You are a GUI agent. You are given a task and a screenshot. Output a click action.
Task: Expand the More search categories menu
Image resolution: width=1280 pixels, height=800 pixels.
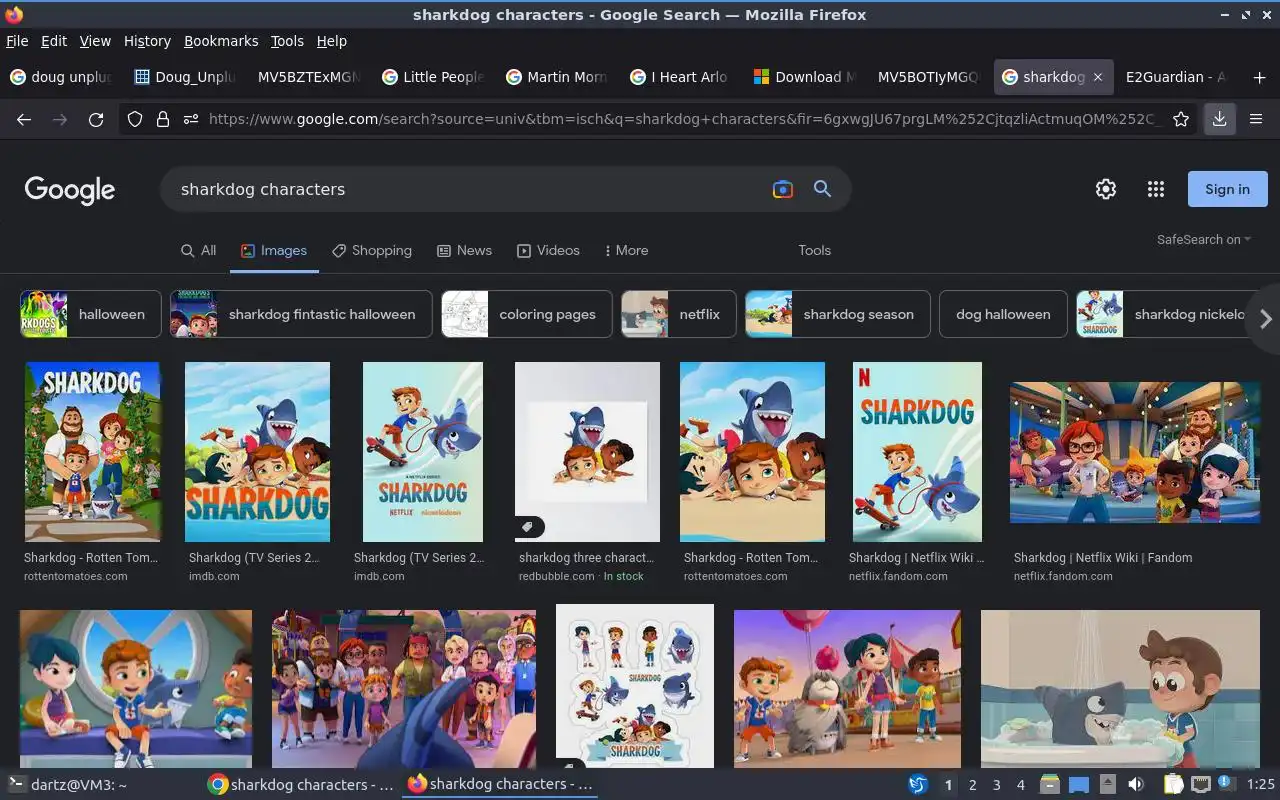pos(626,251)
